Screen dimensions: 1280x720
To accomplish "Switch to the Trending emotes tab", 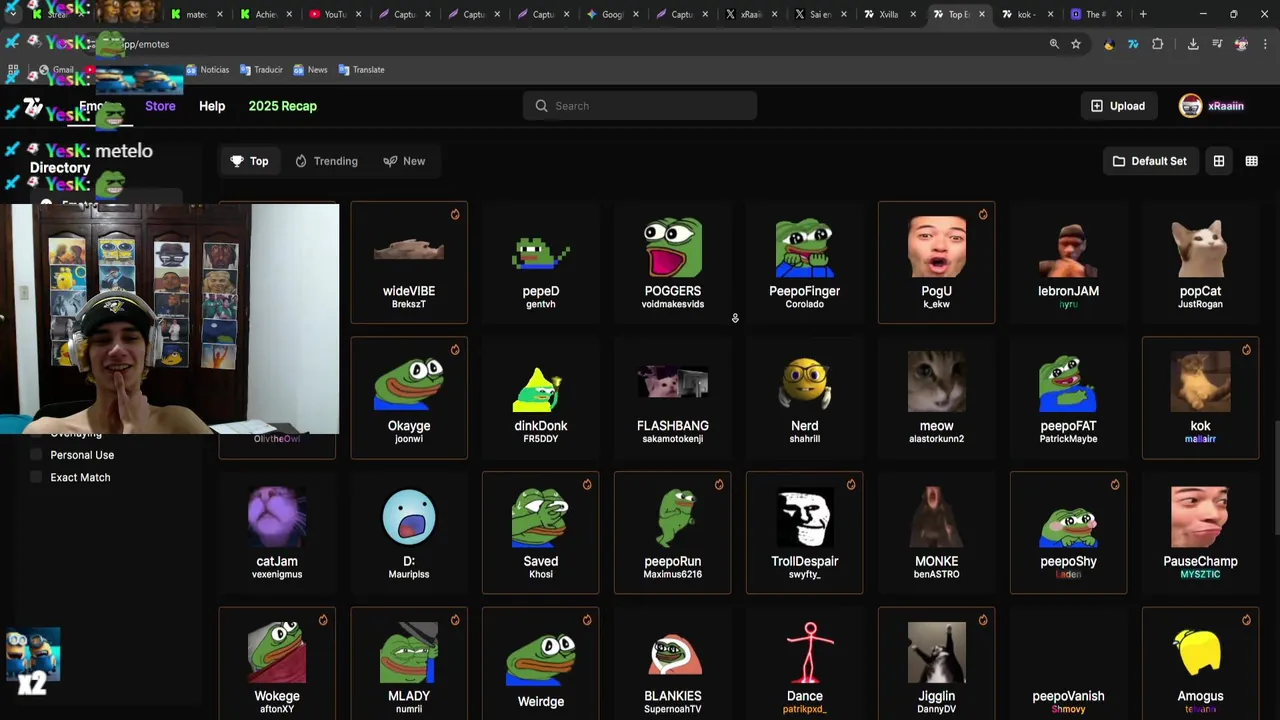I will point(326,161).
